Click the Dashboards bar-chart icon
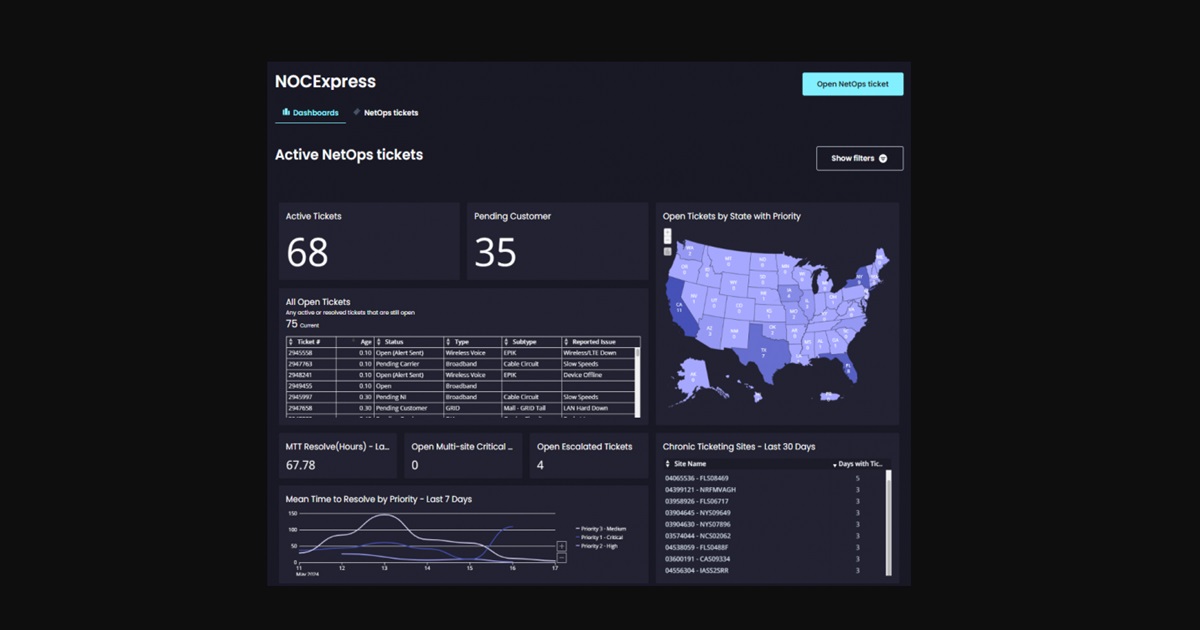 pos(286,112)
